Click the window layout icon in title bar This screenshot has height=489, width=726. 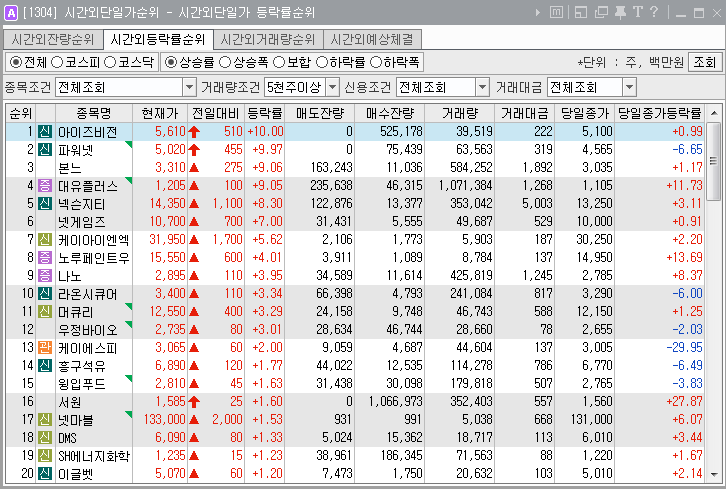[x=581, y=12]
